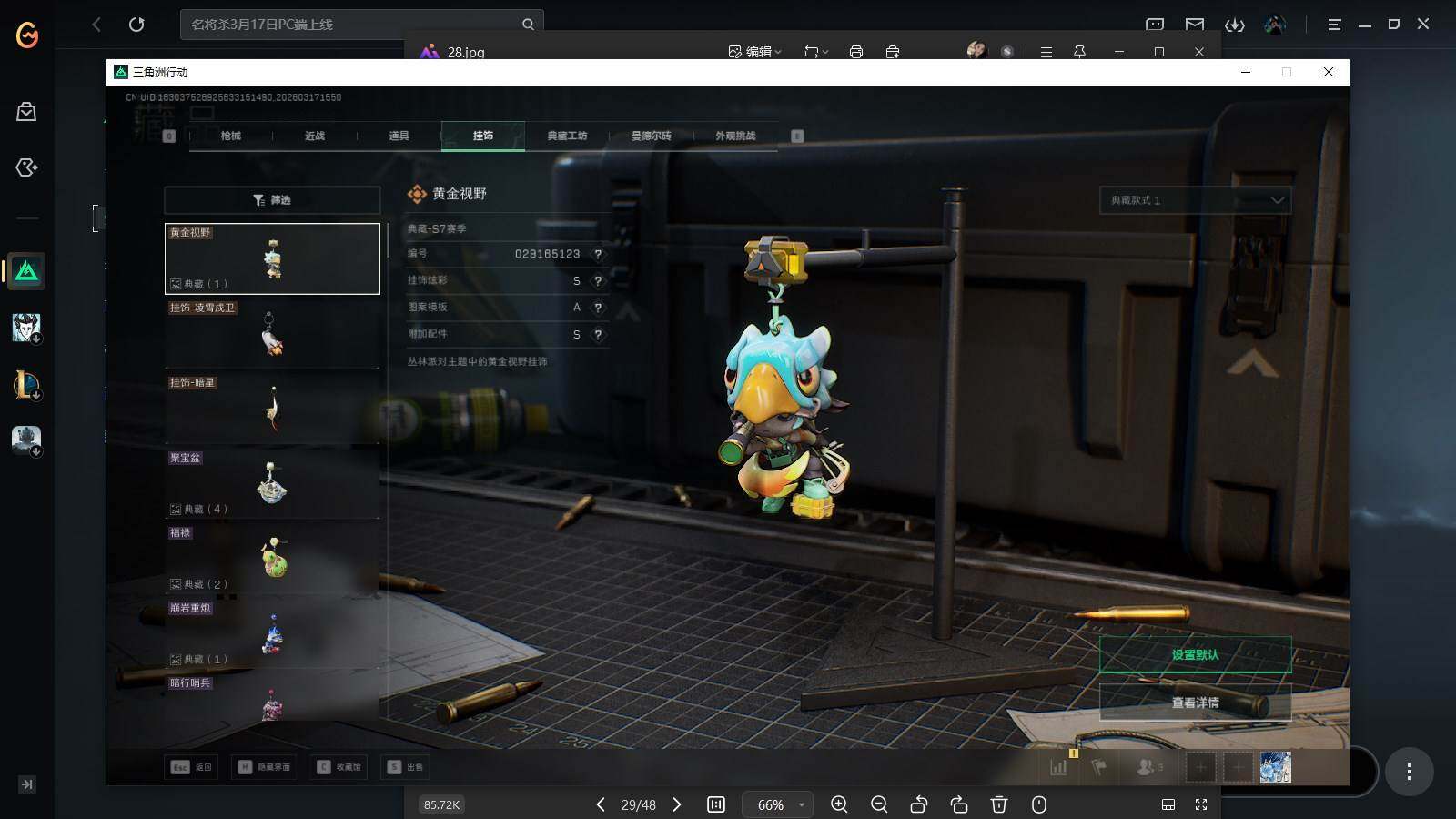Switch to the 外观挑战 tab
Image resolution: width=1456 pixels, height=819 pixels.
click(x=735, y=136)
